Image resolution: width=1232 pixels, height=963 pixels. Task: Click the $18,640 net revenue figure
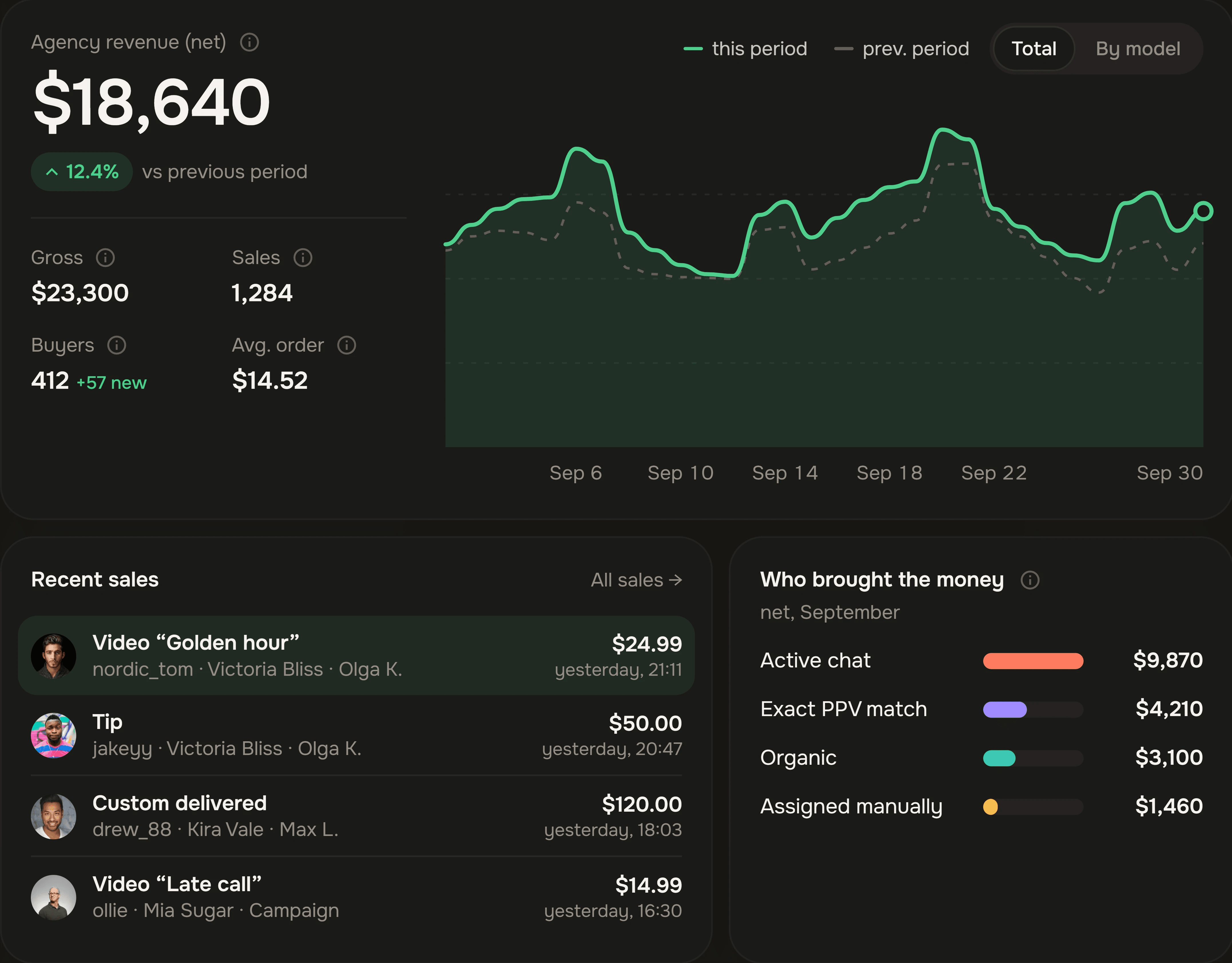coord(151,102)
